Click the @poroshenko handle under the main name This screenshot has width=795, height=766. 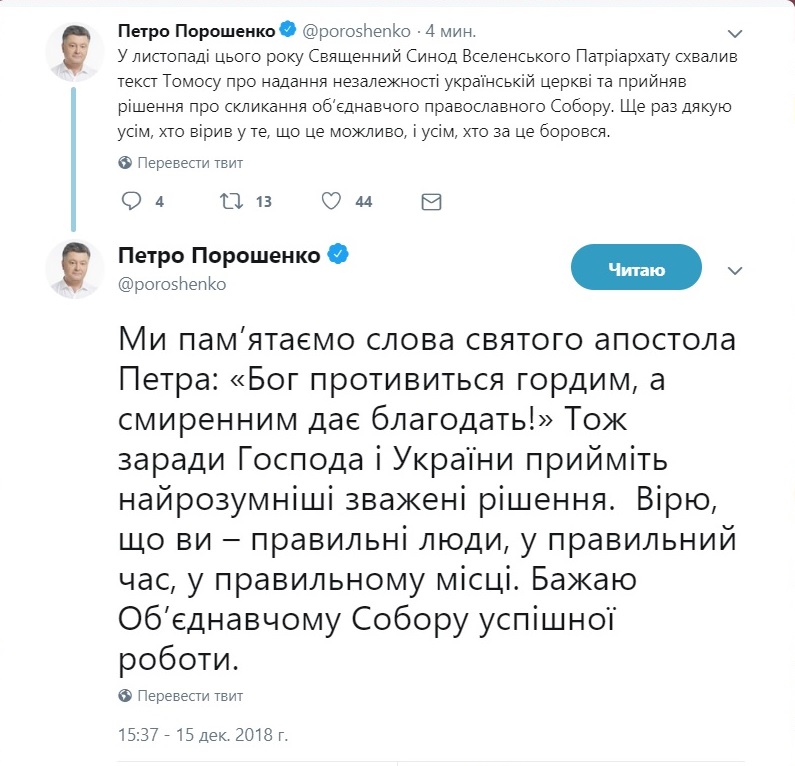[x=172, y=284]
